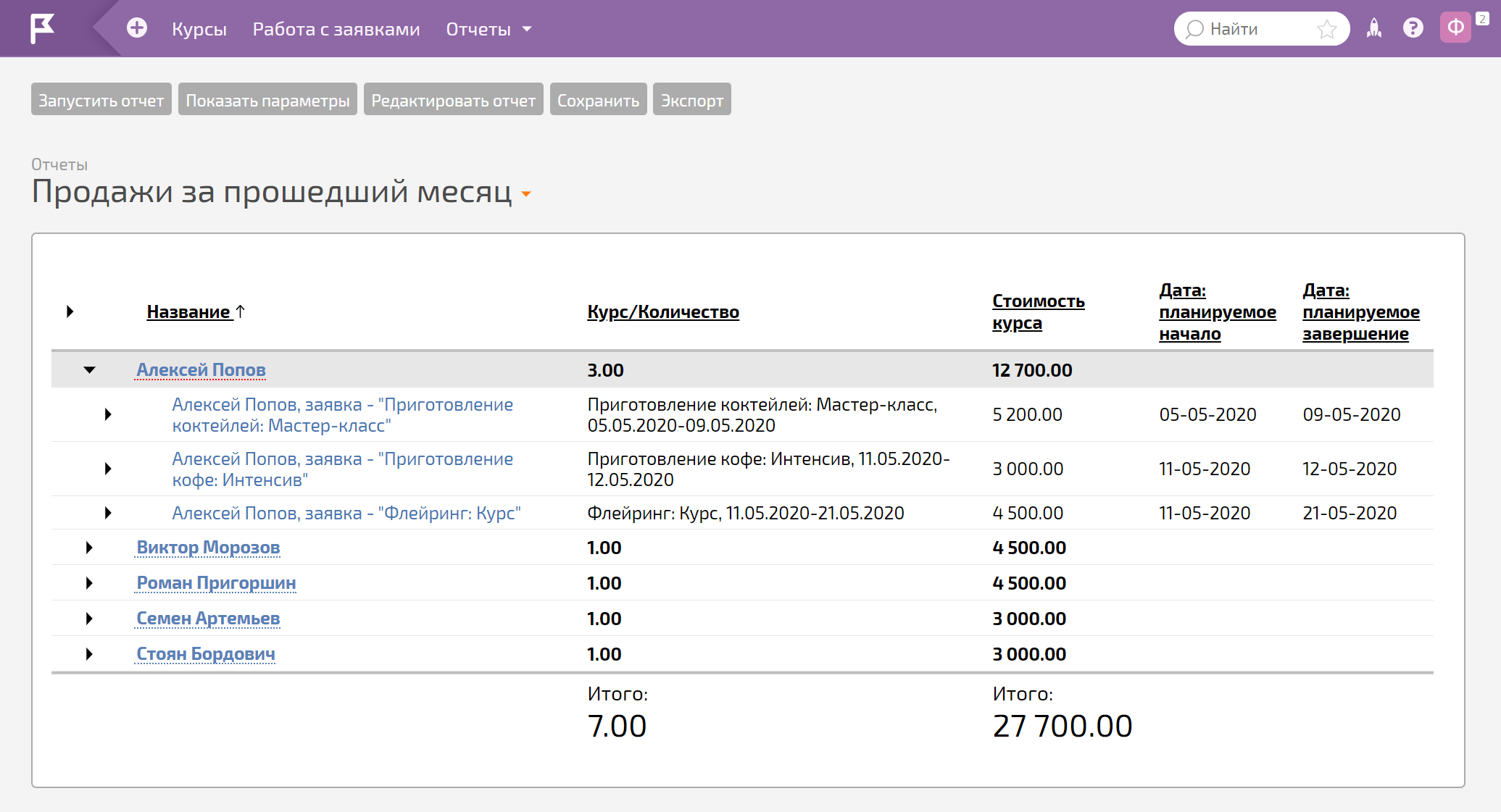1501x812 pixels.
Task: Click the Экспорт button
Action: click(692, 100)
